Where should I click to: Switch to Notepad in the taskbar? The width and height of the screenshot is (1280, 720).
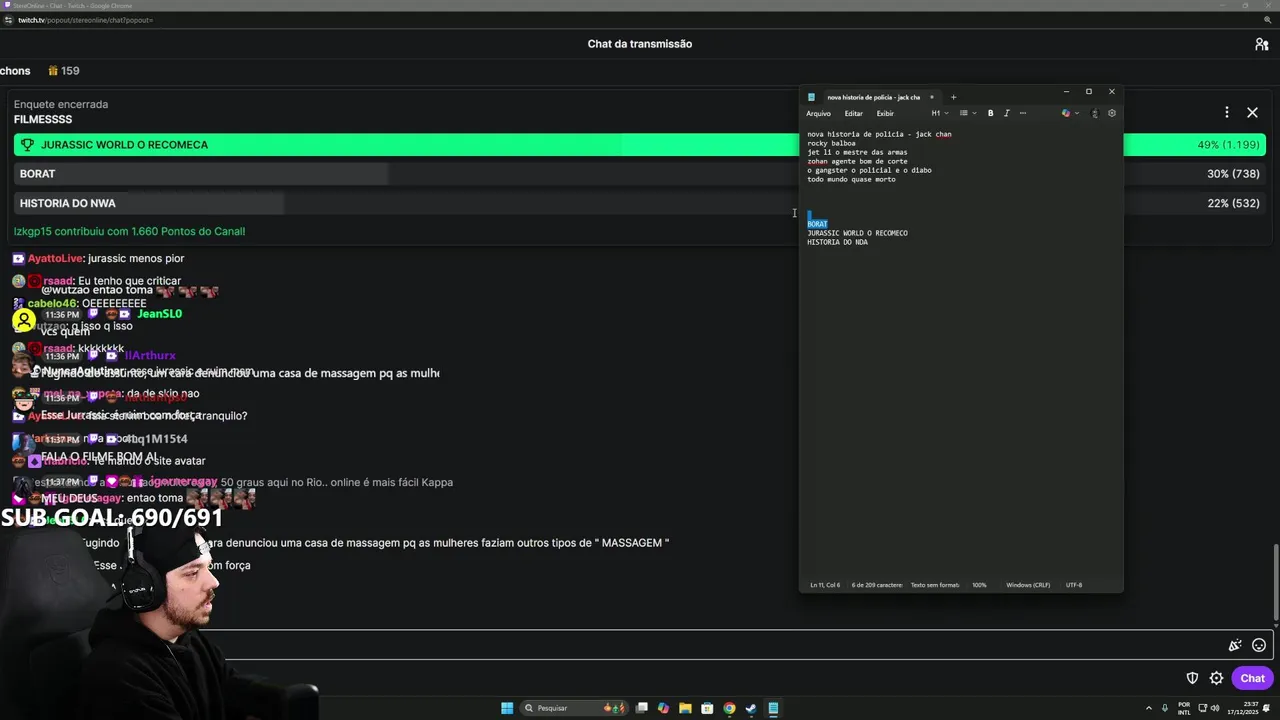(x=773, y=708)
